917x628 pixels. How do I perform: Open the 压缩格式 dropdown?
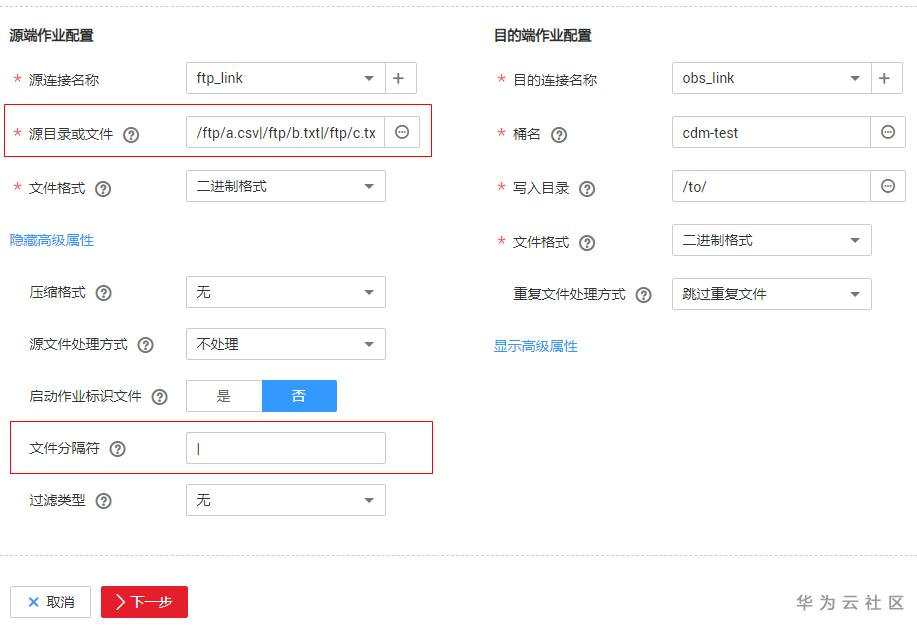click(286, 292)
